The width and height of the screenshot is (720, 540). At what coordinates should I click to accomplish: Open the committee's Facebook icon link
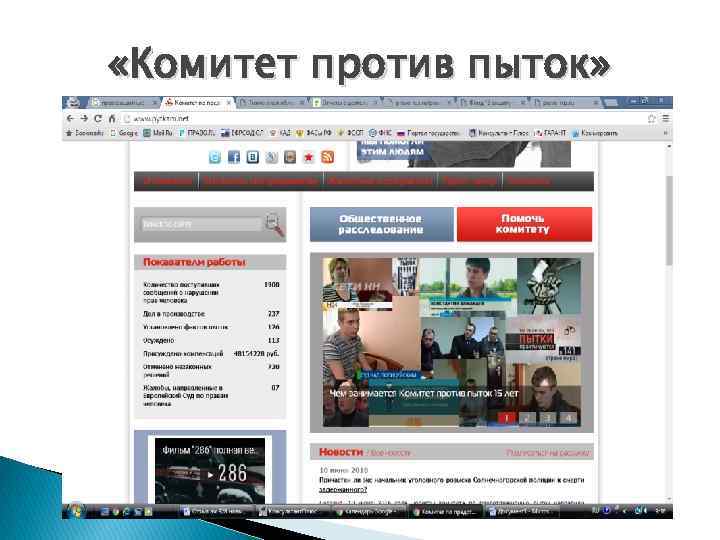(234, 158)
